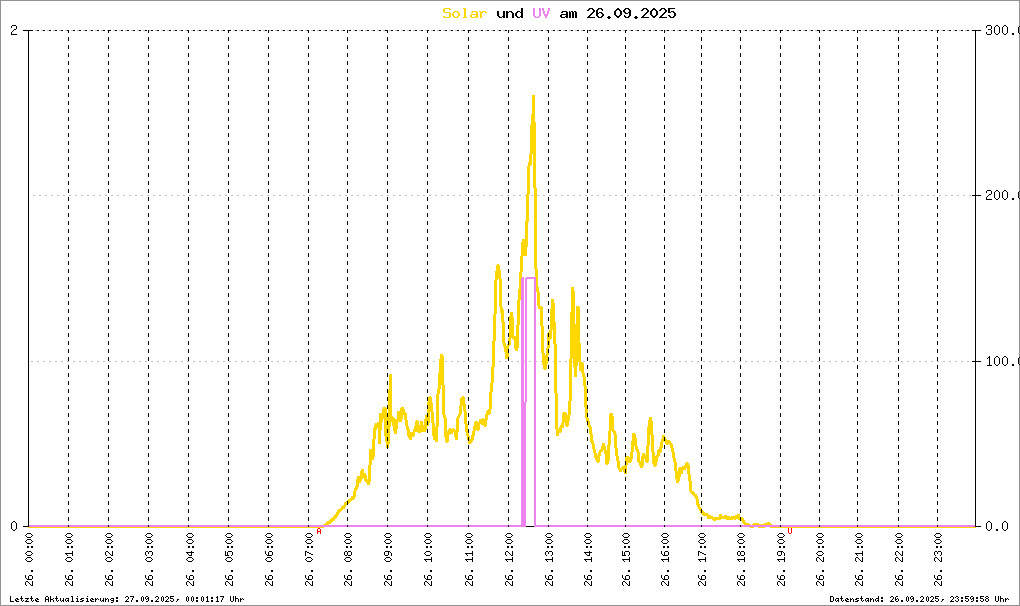Click the "200.0" right axis label
The image size is (1020, 606).
pos(1000,196)
